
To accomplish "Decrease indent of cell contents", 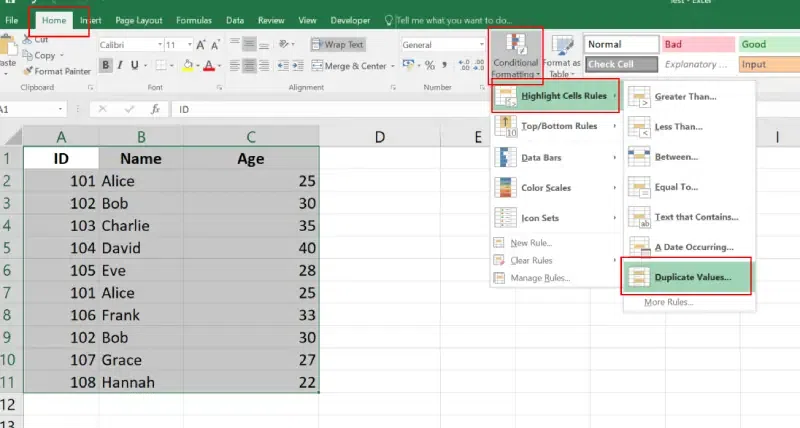I will (283, 65).
